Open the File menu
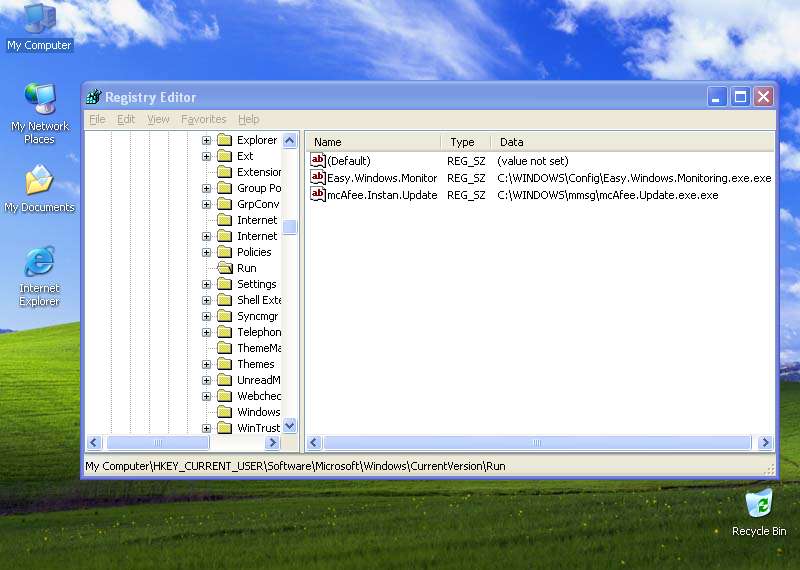800x570 pixels. point(97,119)
